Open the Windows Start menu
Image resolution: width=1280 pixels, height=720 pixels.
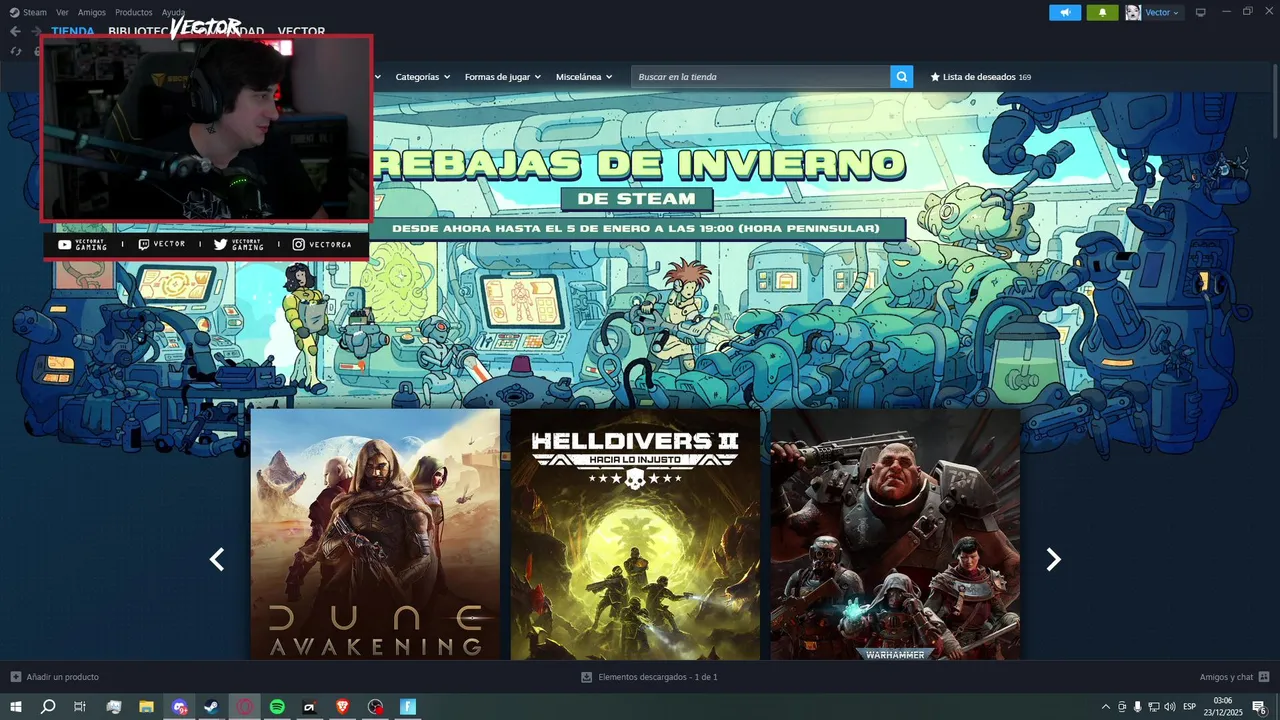click(15, 707)
